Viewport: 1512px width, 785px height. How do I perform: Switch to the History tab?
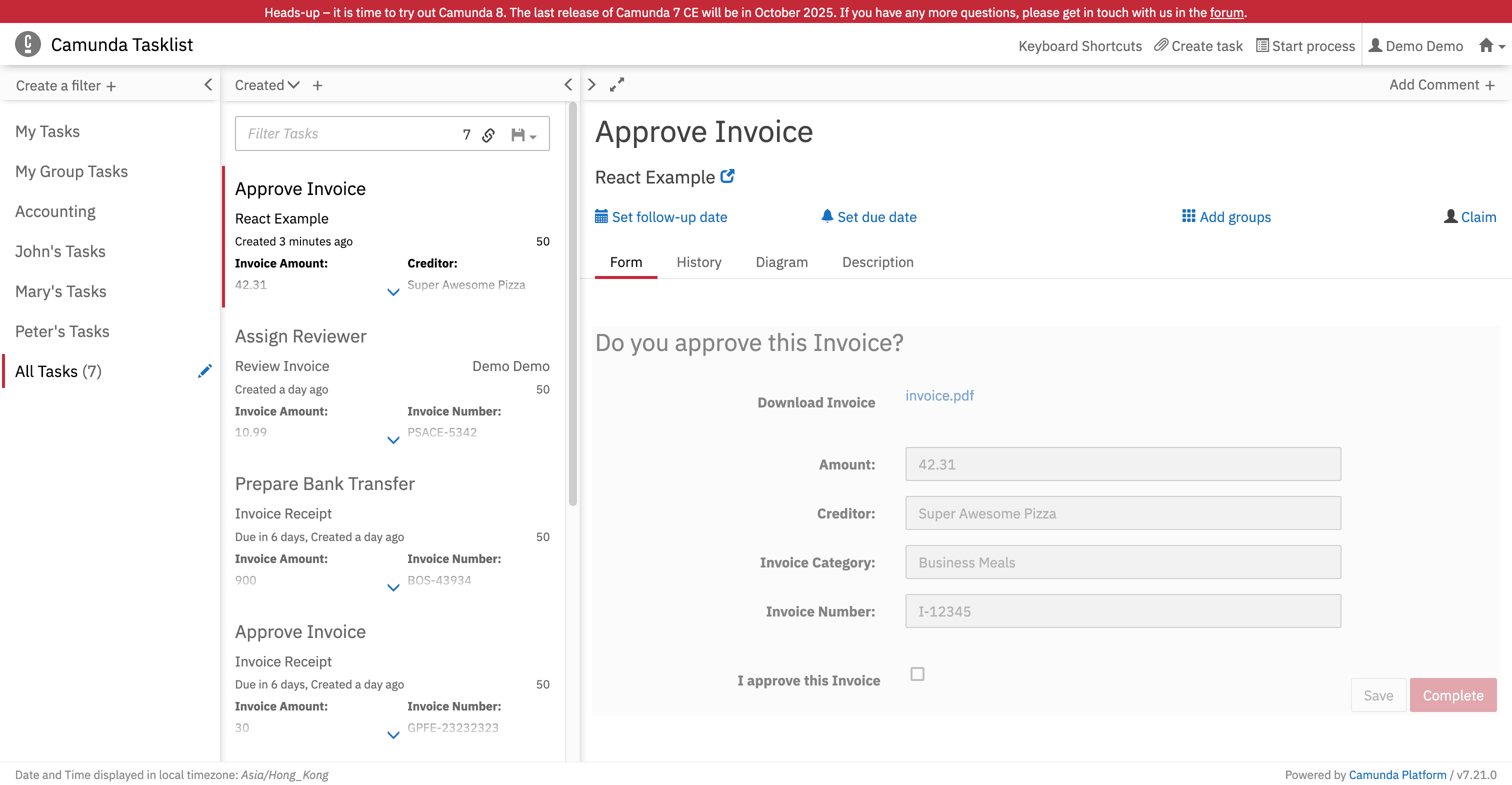tap(698, 262)
